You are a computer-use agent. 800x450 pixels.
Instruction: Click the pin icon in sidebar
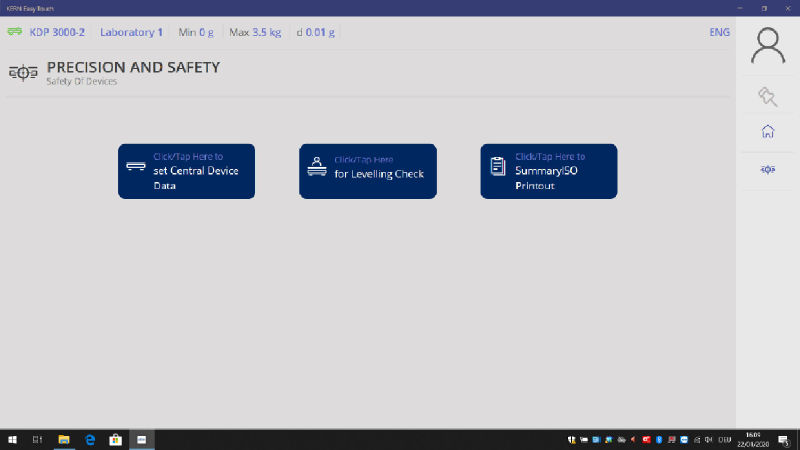[767, 97]
